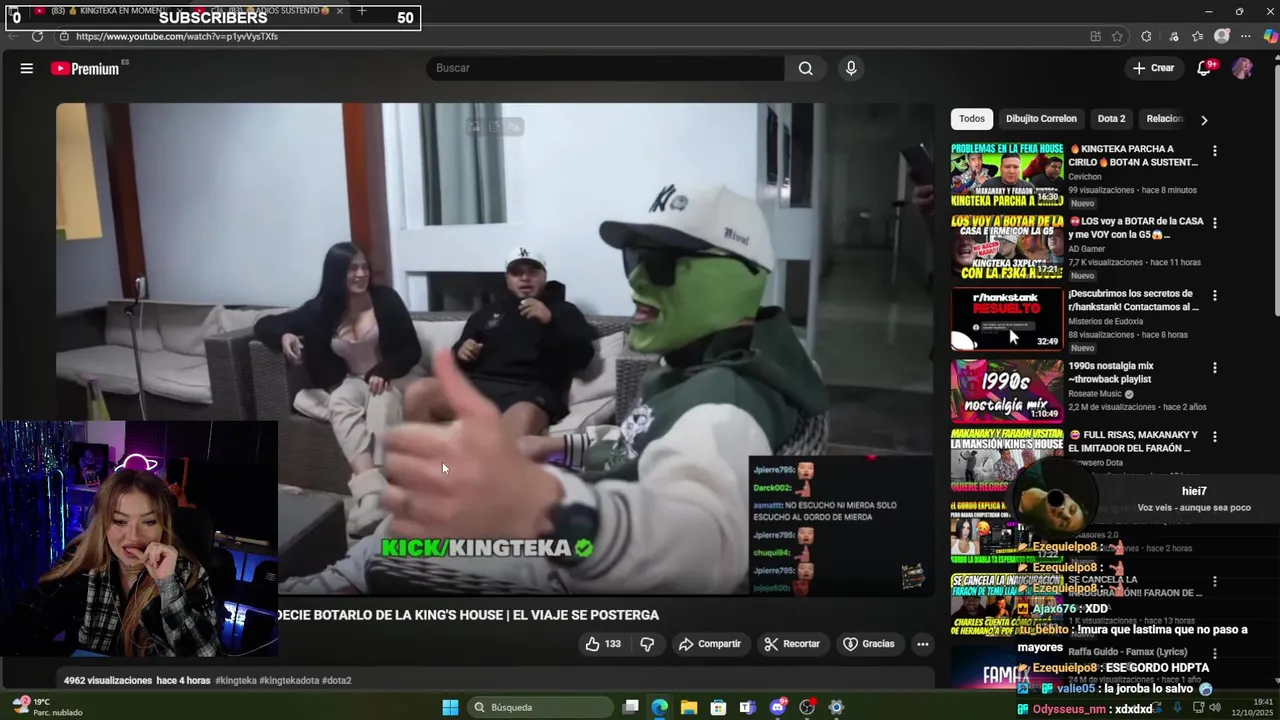1280x720 pixels.
Task: Open Microsoft Store from taskbar
Action: (x=718, y=707)
